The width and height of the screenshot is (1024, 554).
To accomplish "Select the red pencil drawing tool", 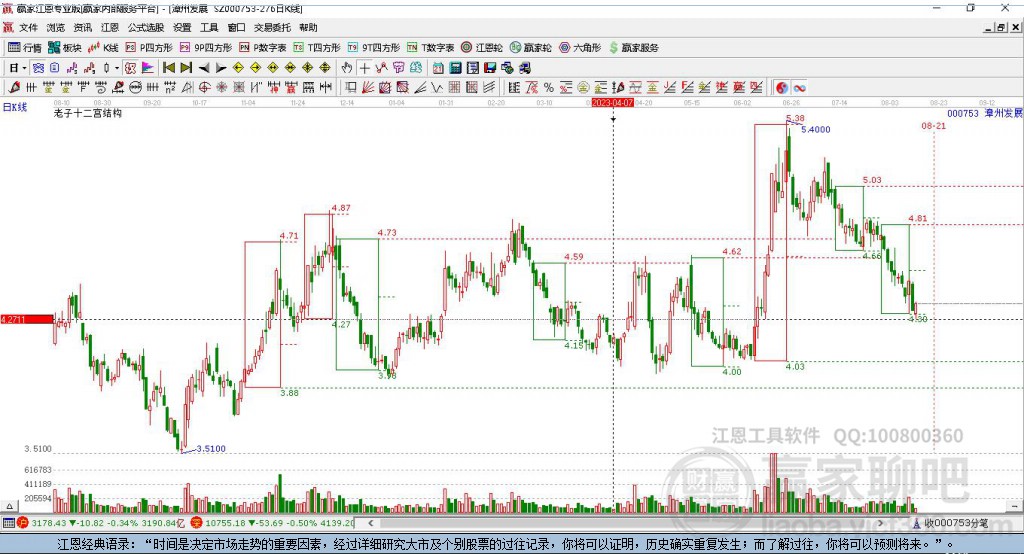I will pos(14,88).
